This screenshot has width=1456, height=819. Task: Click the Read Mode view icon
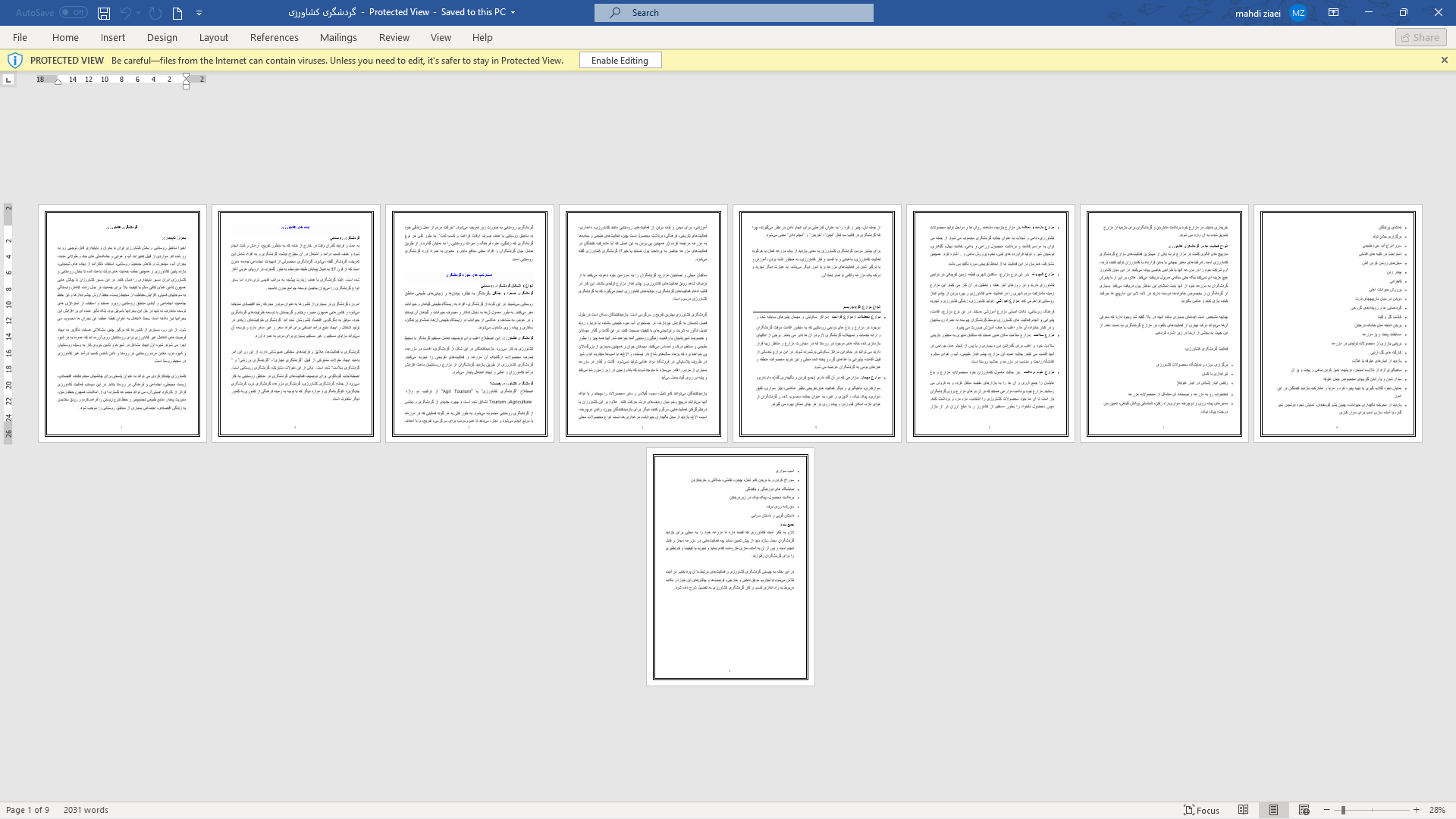1244,810
